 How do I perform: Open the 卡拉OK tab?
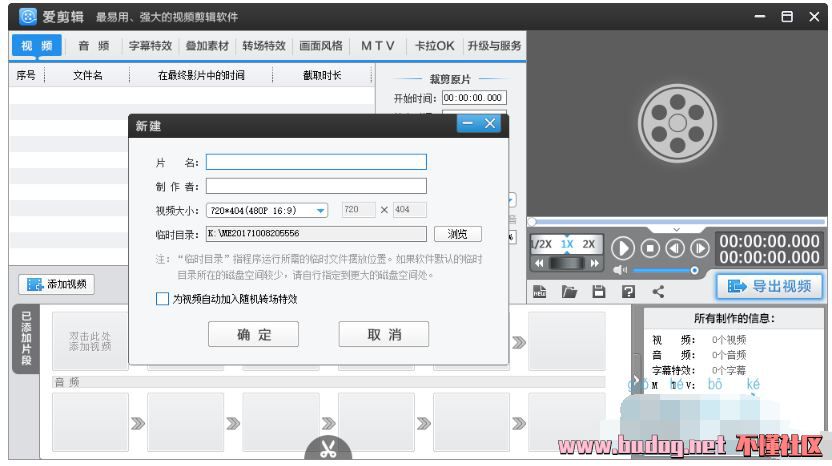(x=435, y=46)
